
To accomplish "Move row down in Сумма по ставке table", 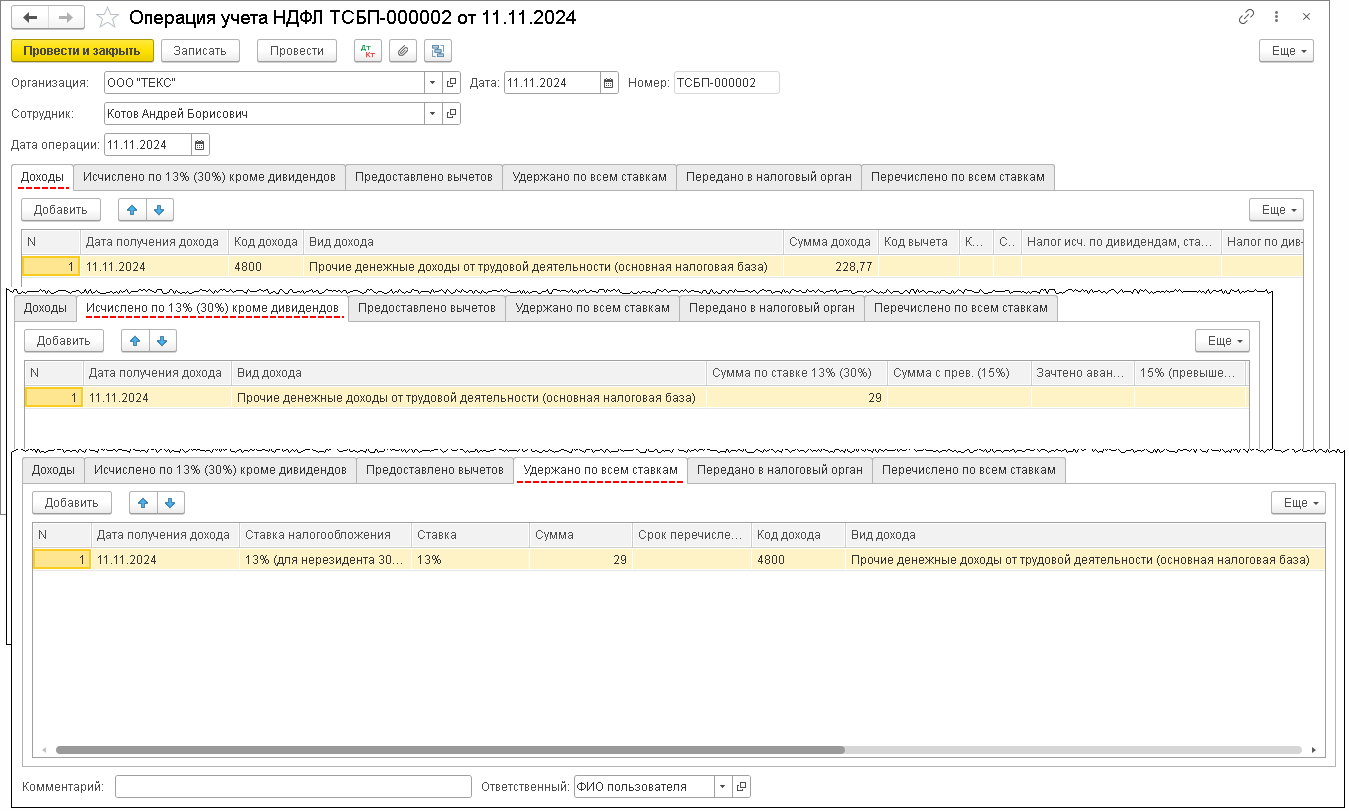I will 163,341.
